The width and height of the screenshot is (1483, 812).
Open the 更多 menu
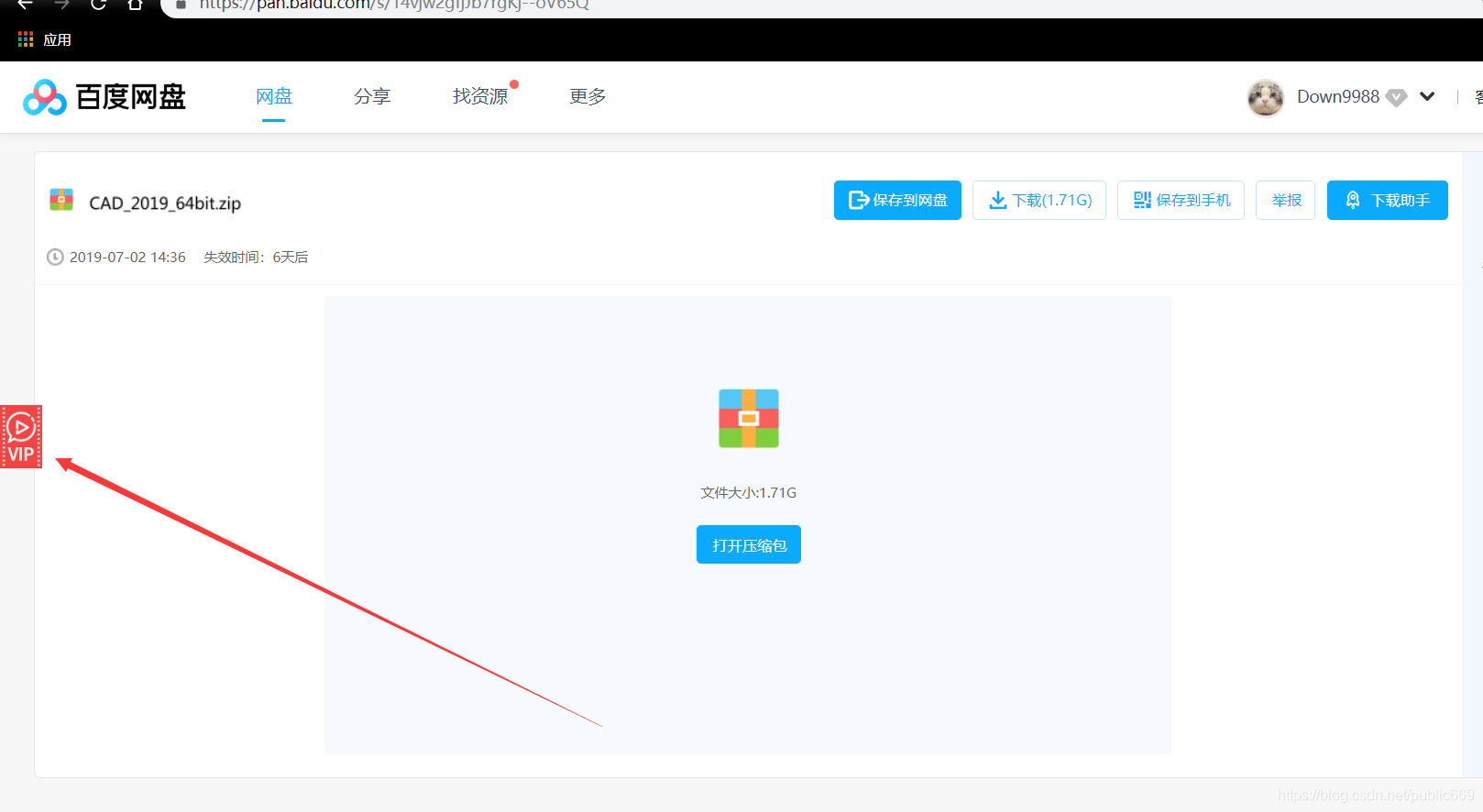point(588,96)
